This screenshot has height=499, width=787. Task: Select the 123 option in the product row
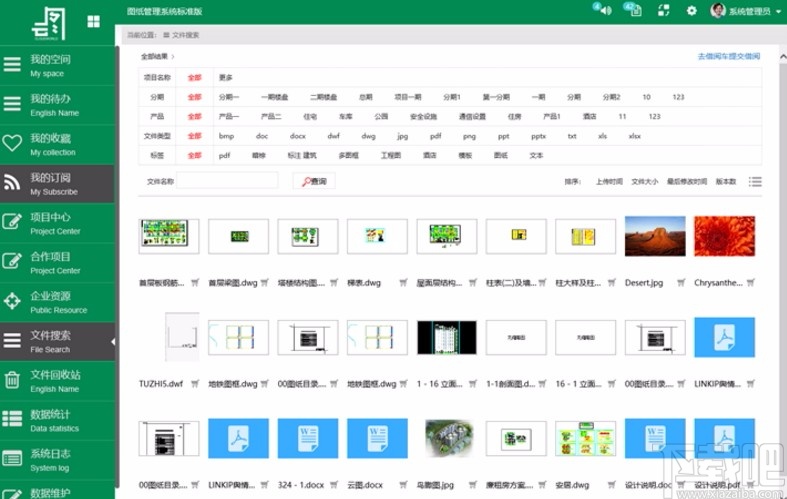tap(654, 116)
